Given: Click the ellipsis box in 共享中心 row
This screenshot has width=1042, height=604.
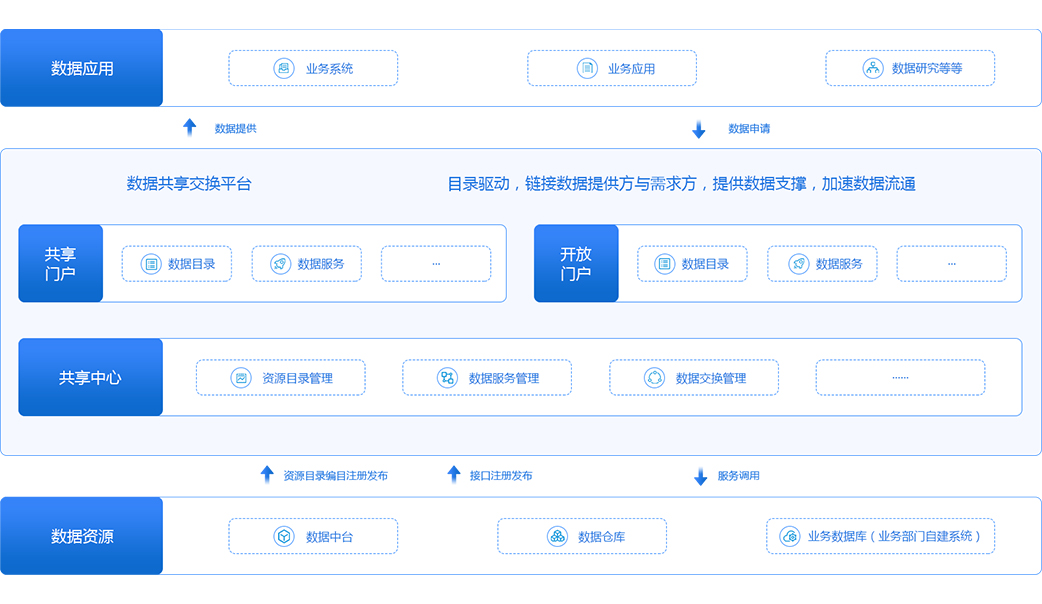Looking at the screenshot, I should [900, 378].
